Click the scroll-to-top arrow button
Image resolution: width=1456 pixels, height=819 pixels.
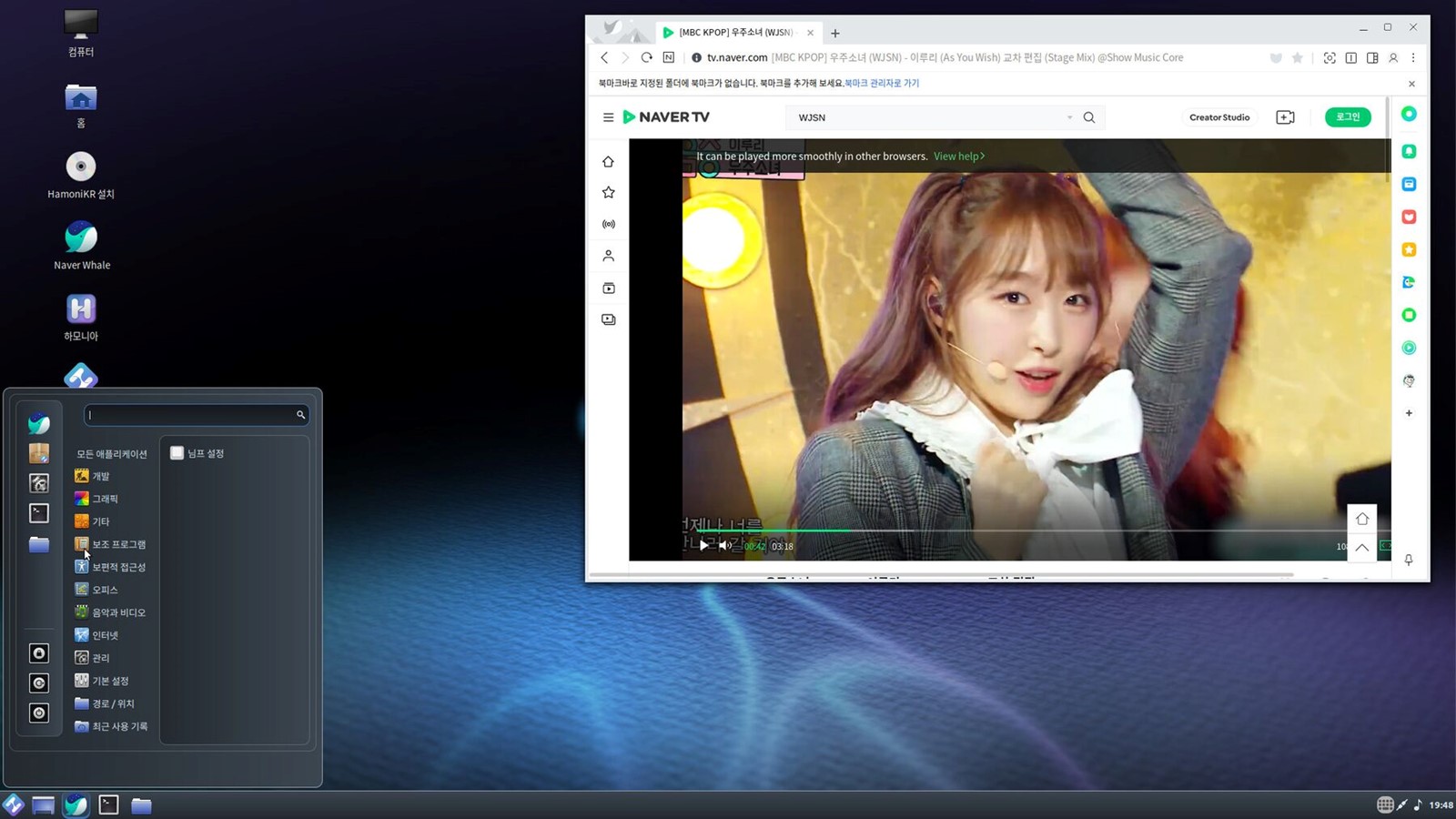pyautogui.click(x=1362, y=548)
